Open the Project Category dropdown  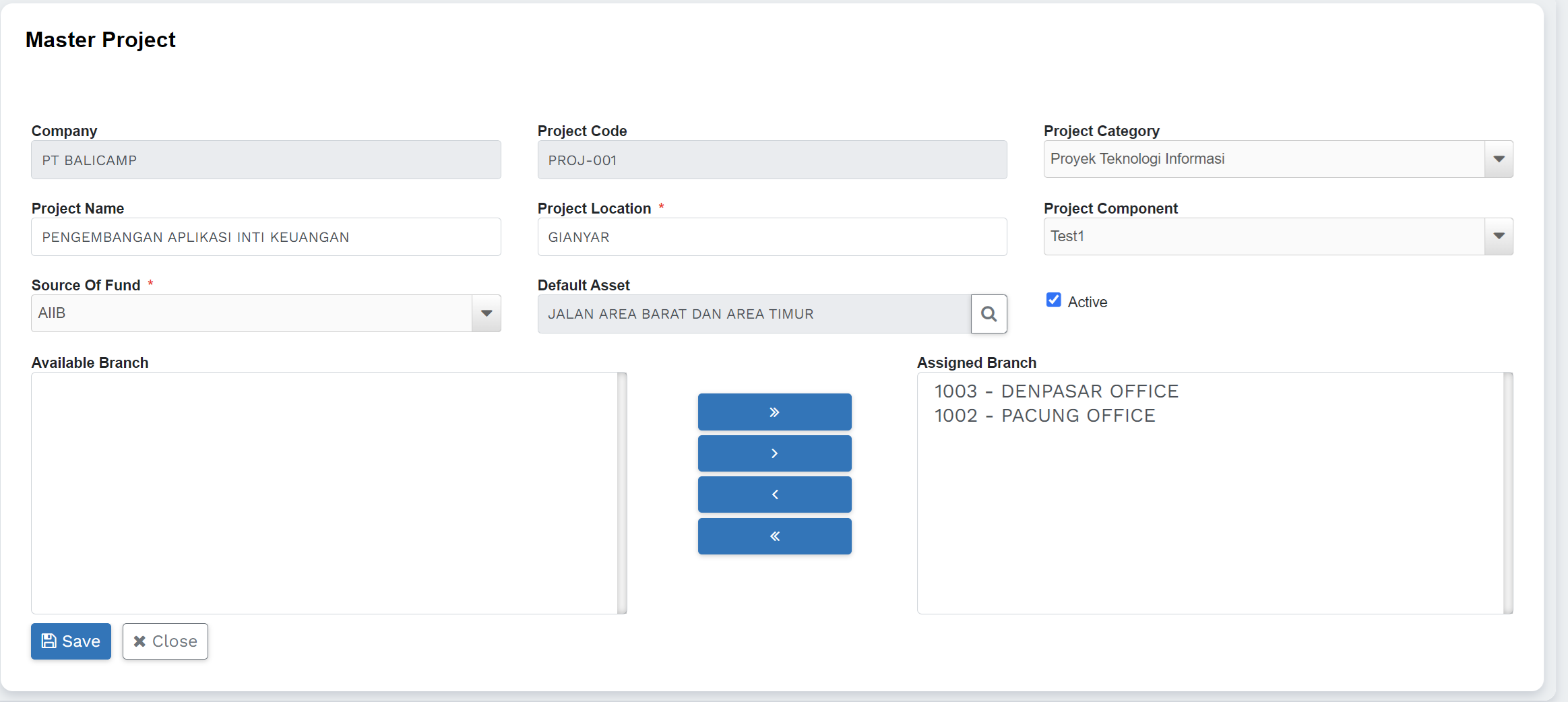[x=1499, y=159]
